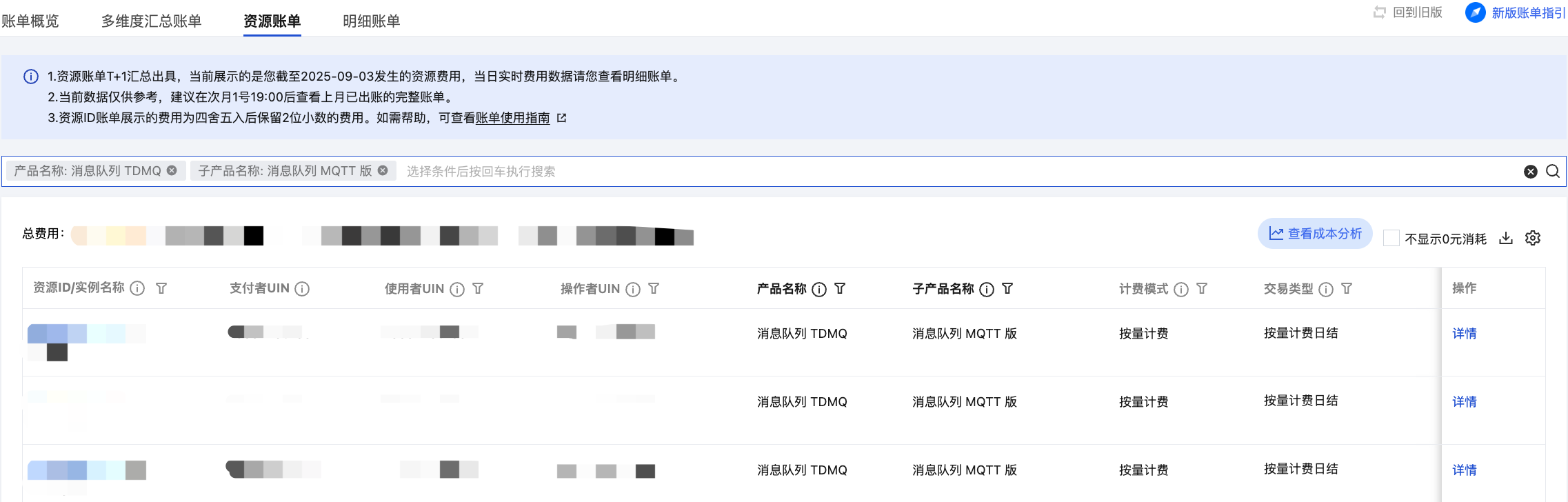Open the filter for 子产品名称 column
The height and width of the screenshot is (502, 1568).
(x=1007, y=289)
